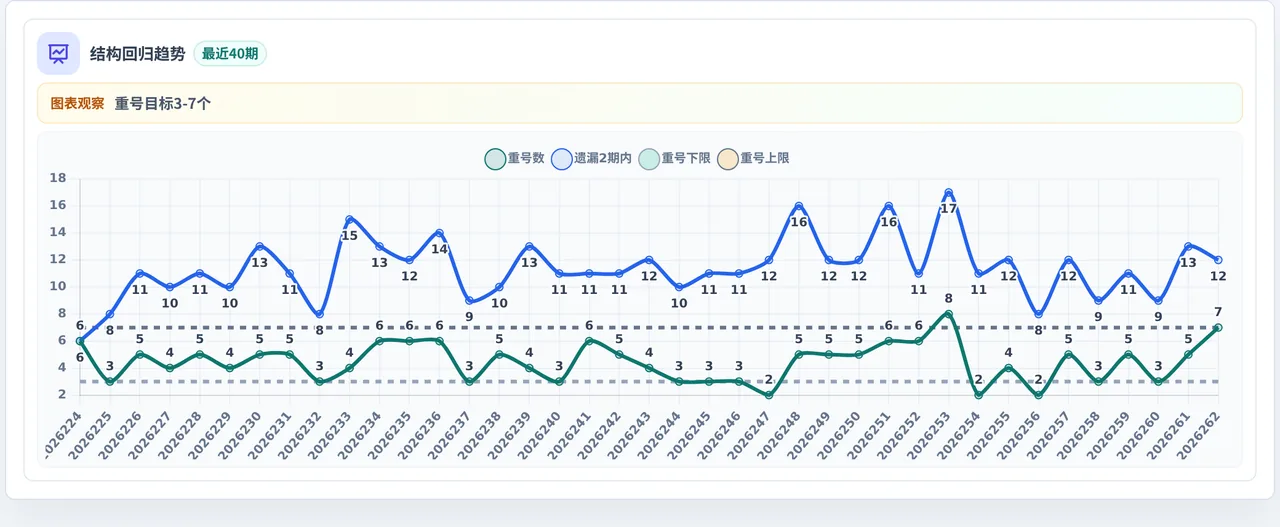1280x527 pixels.
Task: Click the x-axis label 2026245
Action: click(691, 433)
